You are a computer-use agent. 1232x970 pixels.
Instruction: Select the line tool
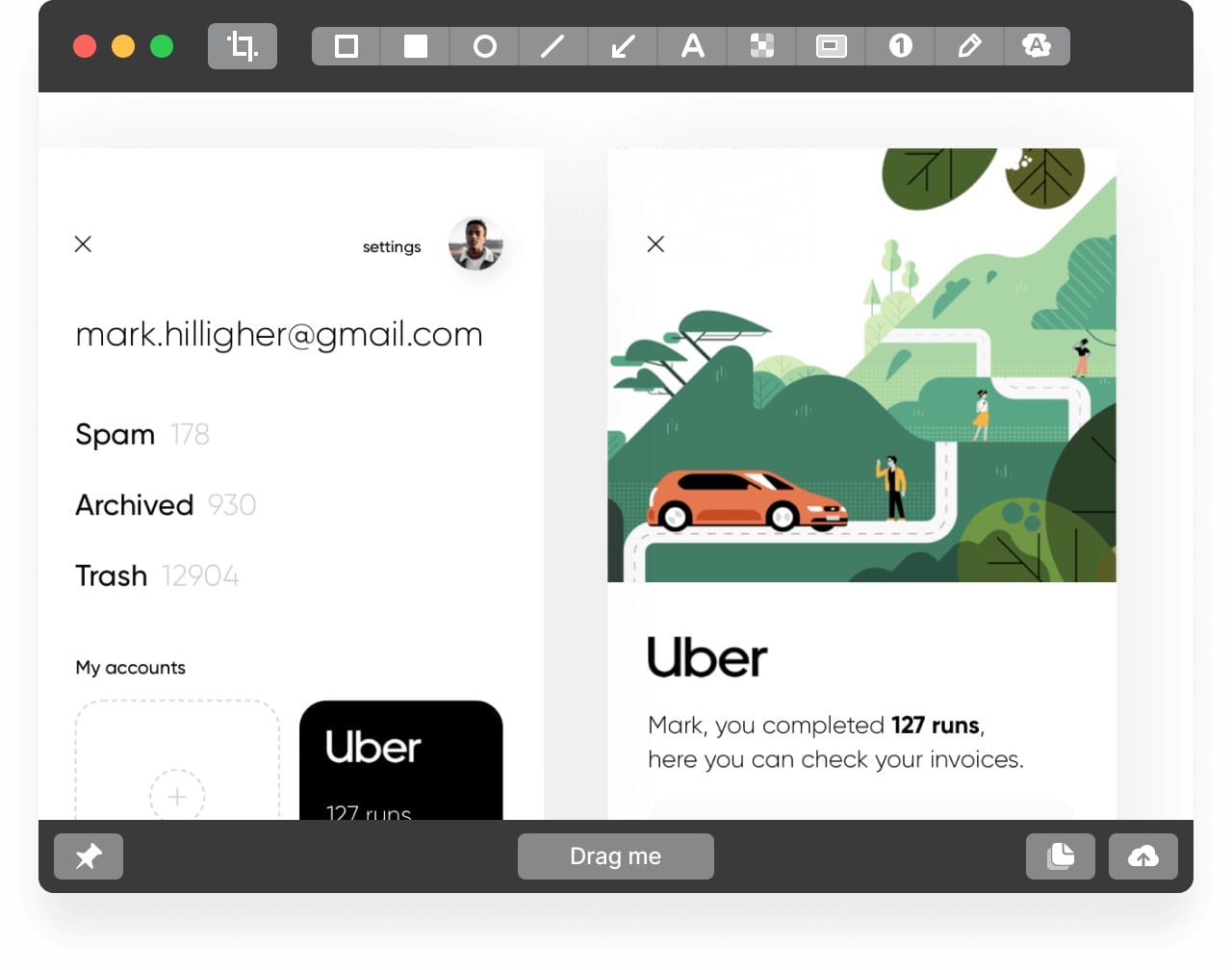(x=553, y=46)
